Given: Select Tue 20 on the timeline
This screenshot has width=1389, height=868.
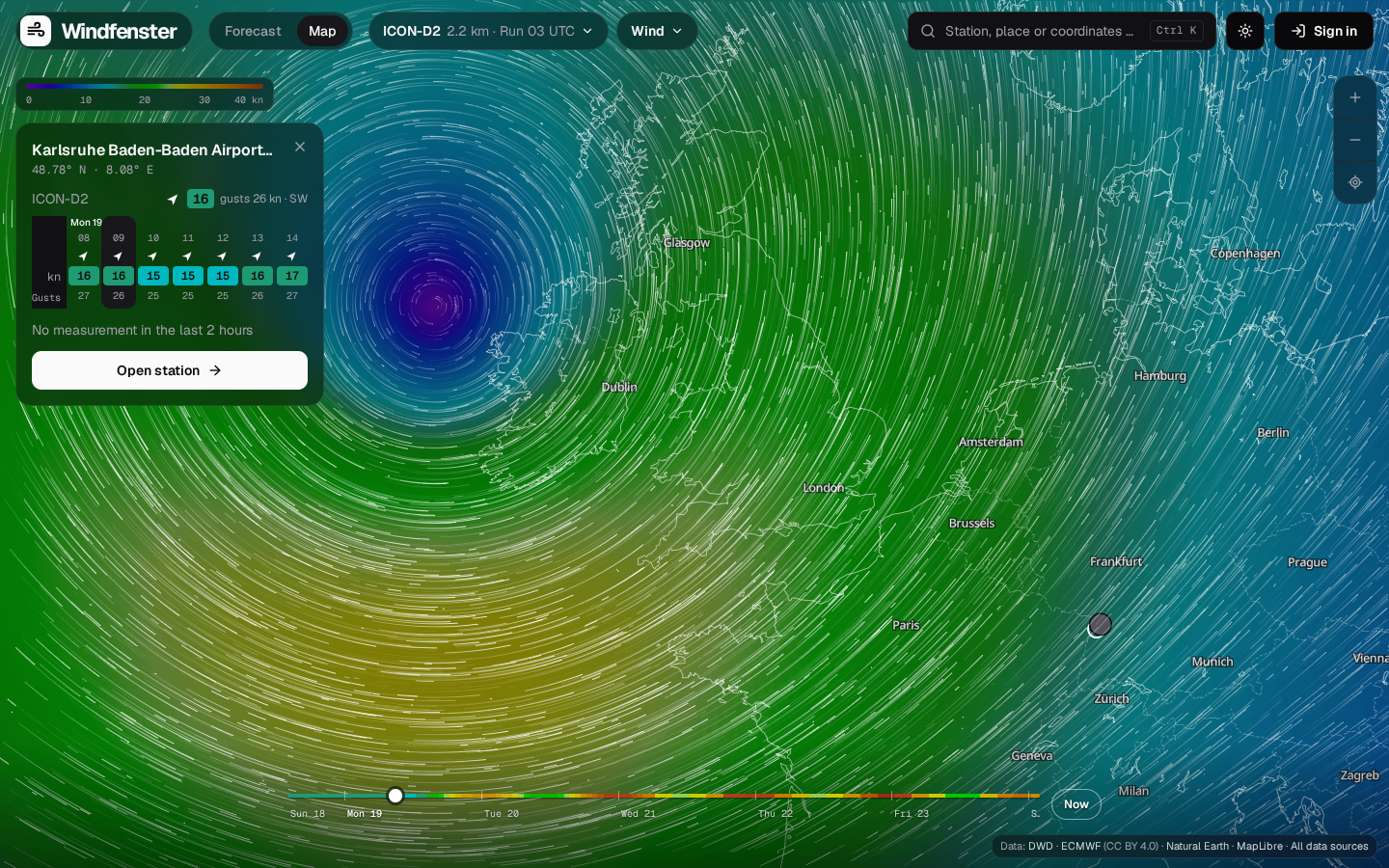Looking at the screenshot, I should point(502,814).
